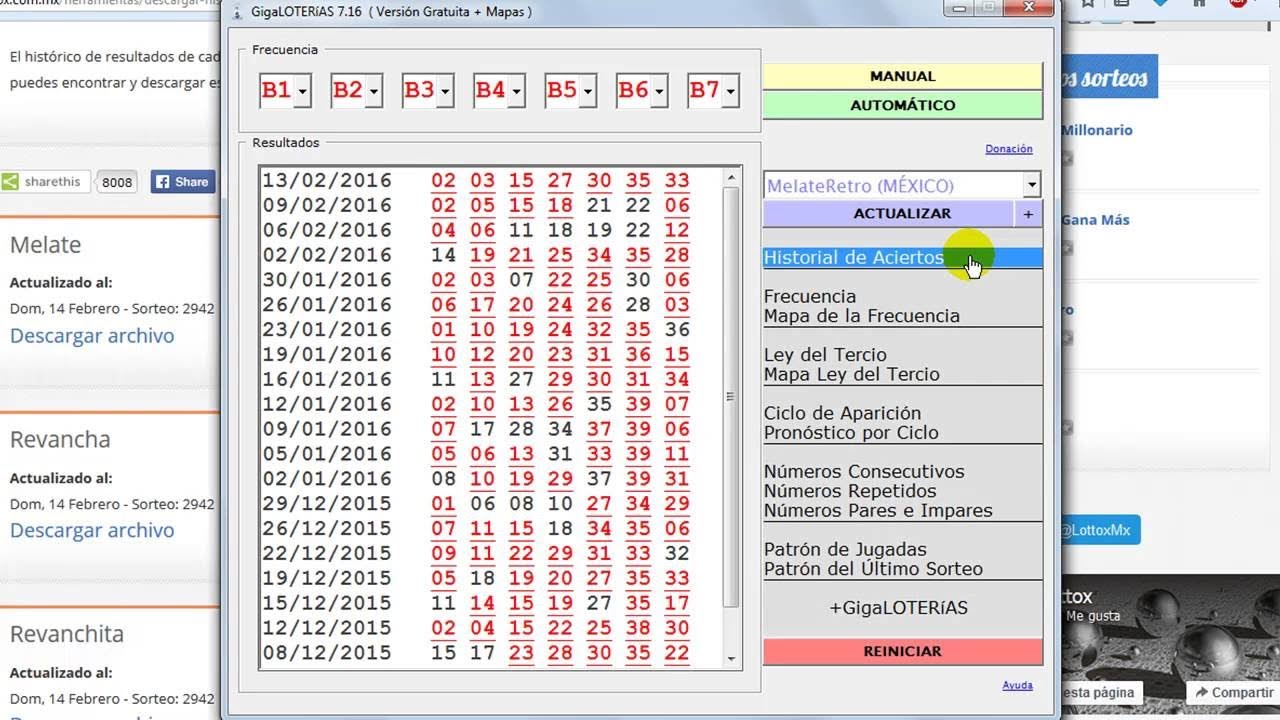Click the sharethis button in the browser

pos(46,182)
